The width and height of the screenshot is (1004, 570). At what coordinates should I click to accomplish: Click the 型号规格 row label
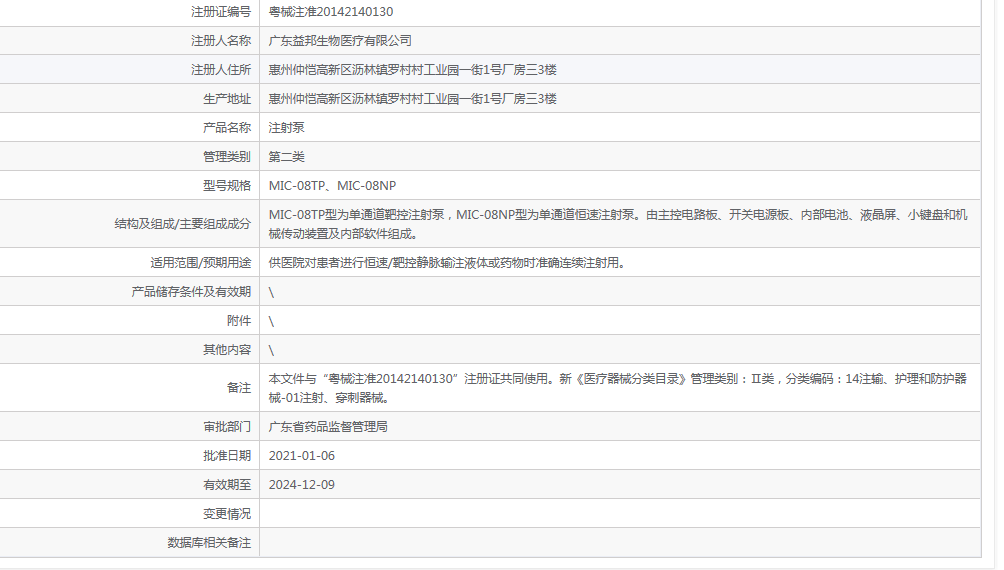[x=227, y=186]
